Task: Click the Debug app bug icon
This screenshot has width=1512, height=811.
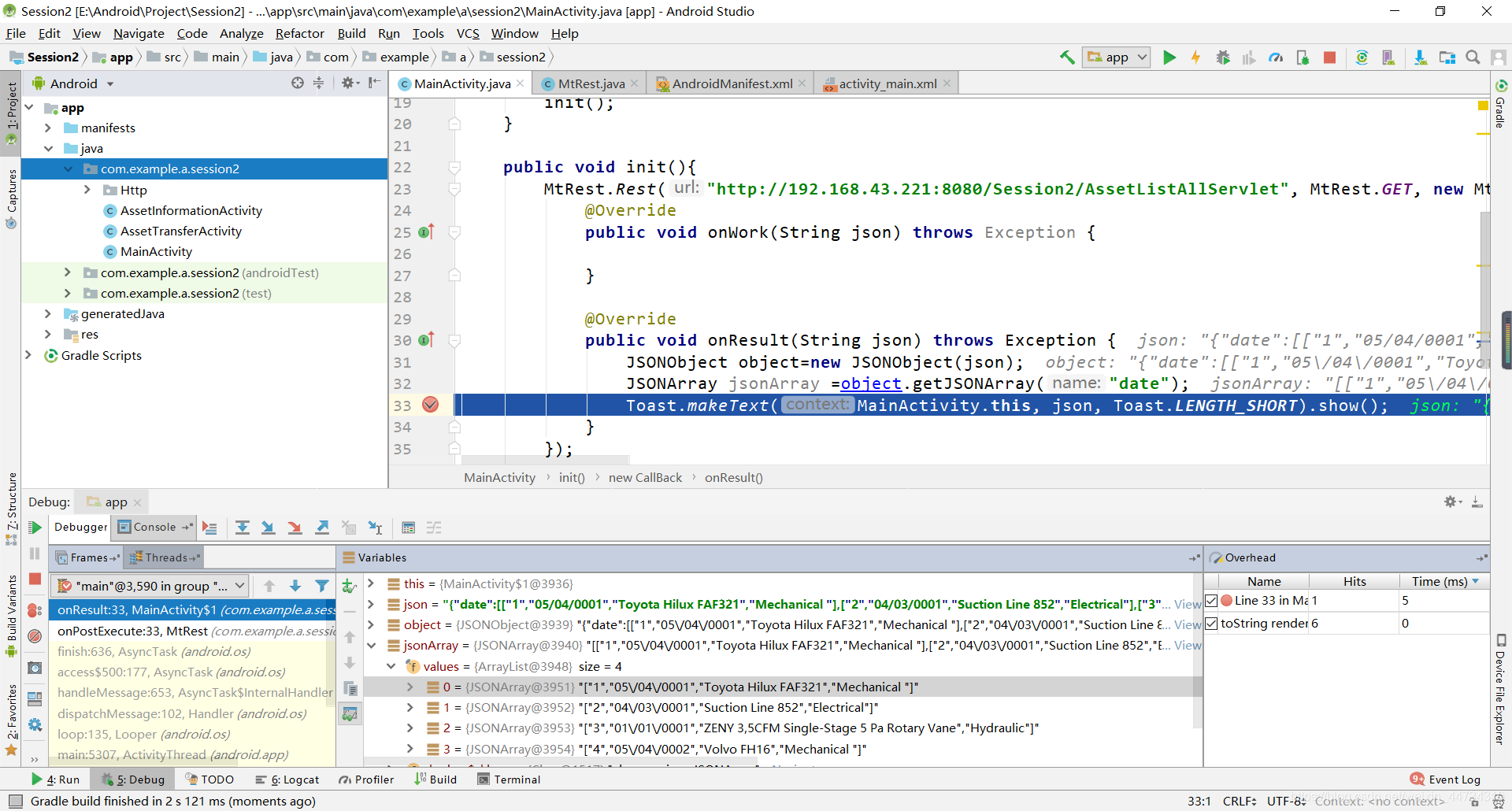Action: (x=1223, y=57)
